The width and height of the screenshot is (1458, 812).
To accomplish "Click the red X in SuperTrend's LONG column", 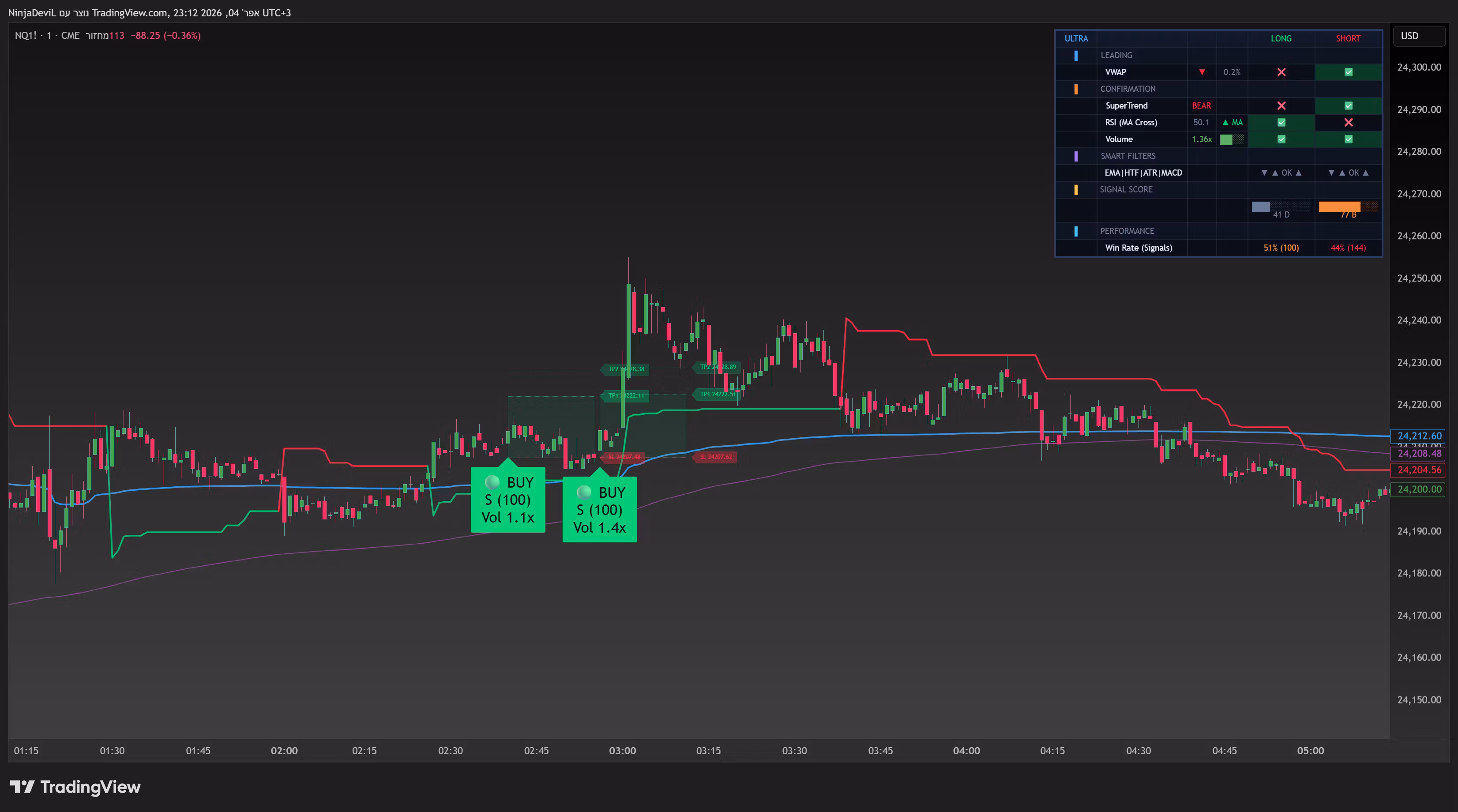I will (1281, 106).
